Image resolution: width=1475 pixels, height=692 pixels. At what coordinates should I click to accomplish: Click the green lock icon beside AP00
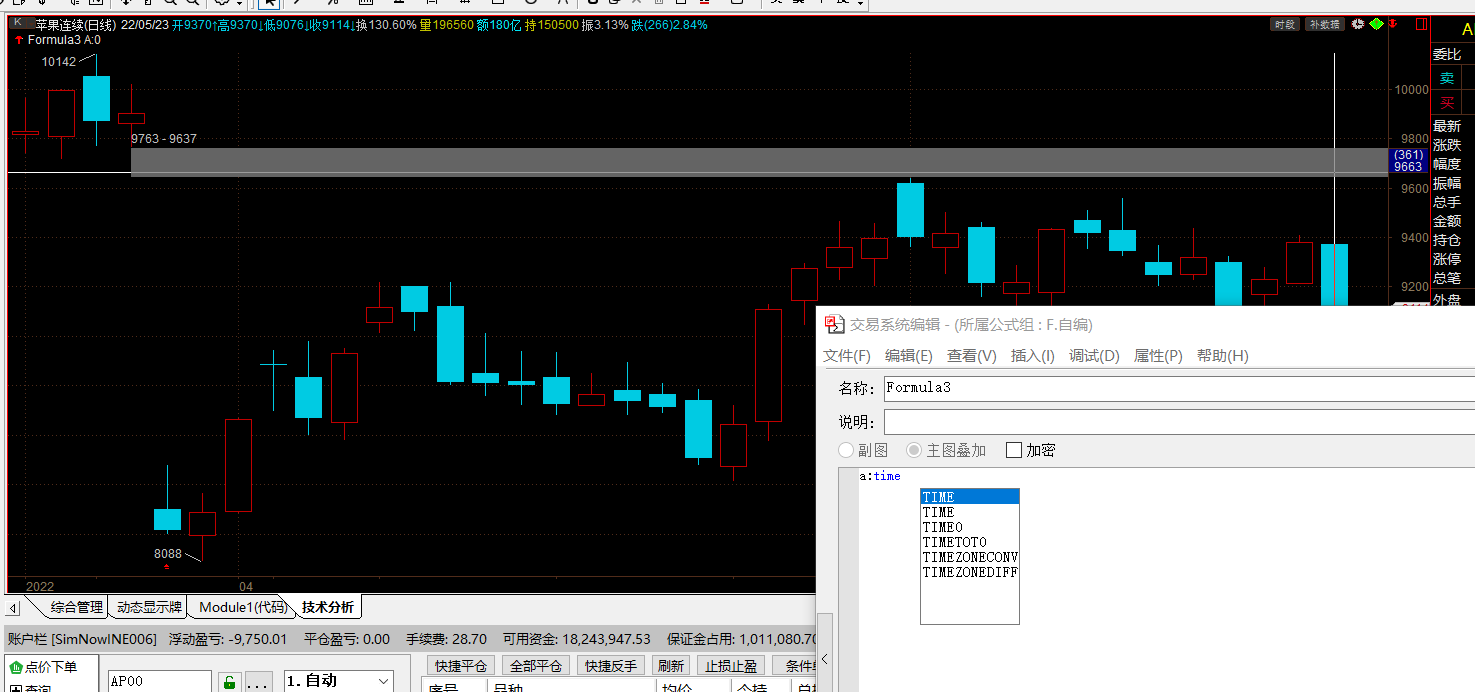coord(229,683)
